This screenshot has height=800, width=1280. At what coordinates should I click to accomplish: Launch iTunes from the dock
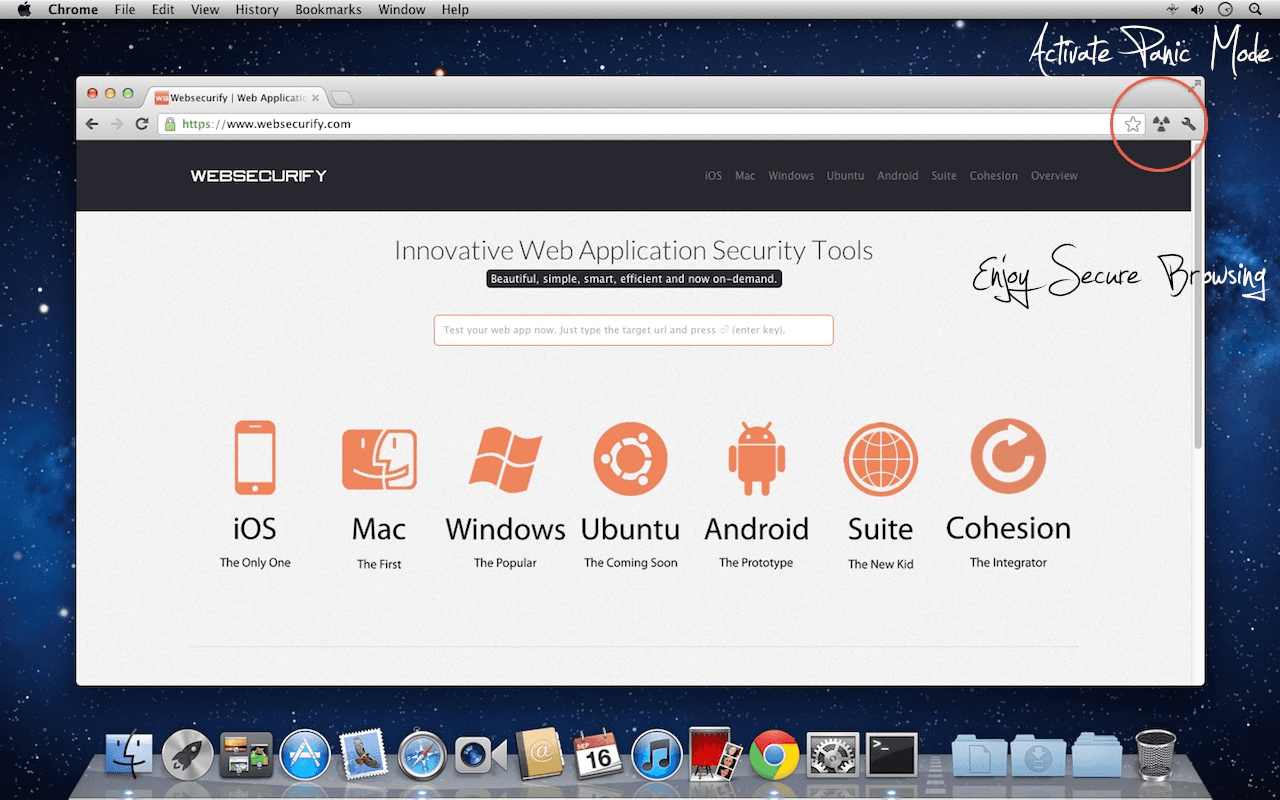(x=657, y=755)
